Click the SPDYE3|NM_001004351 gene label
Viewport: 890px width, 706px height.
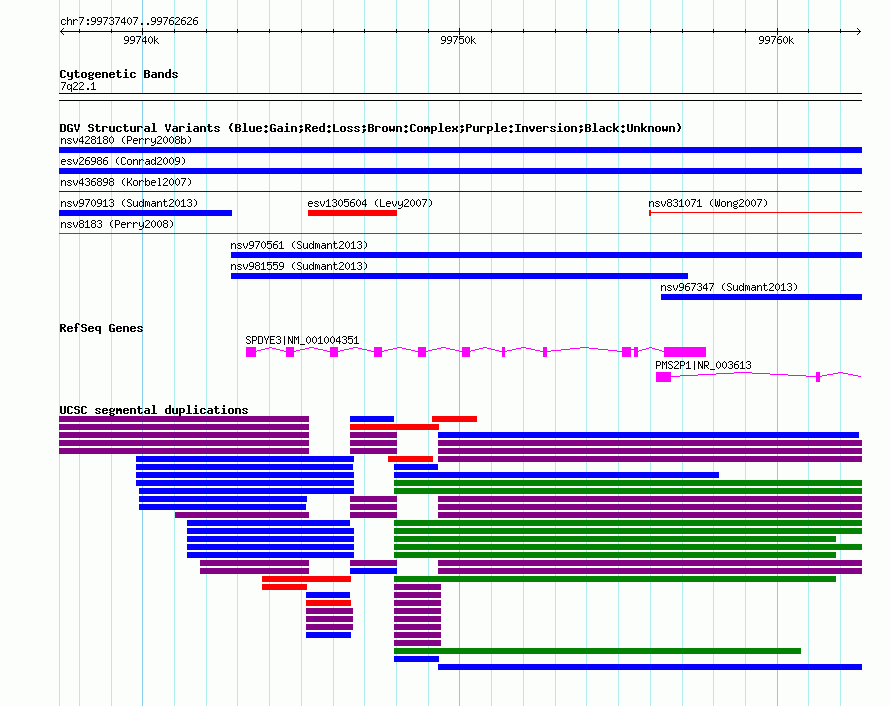[302, 341]
